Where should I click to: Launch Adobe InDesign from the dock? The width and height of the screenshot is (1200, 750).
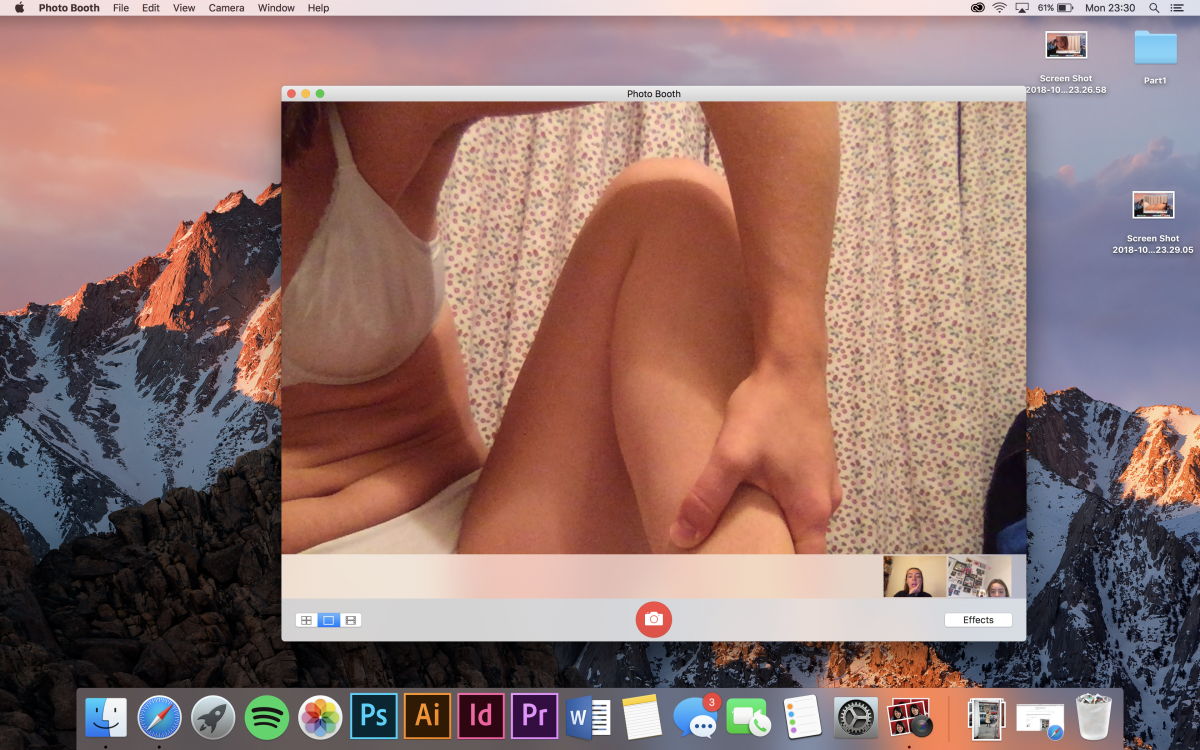481,717
